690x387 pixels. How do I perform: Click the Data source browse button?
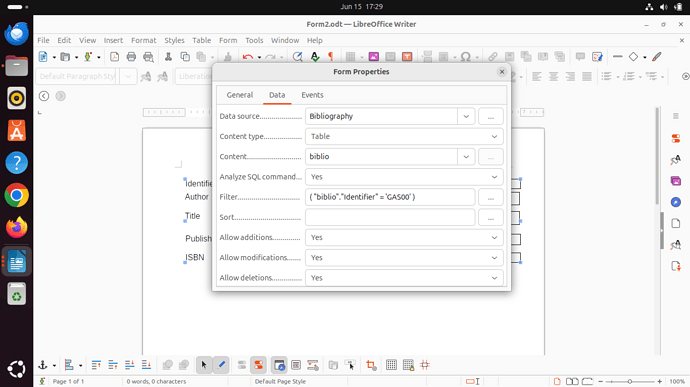491,116
